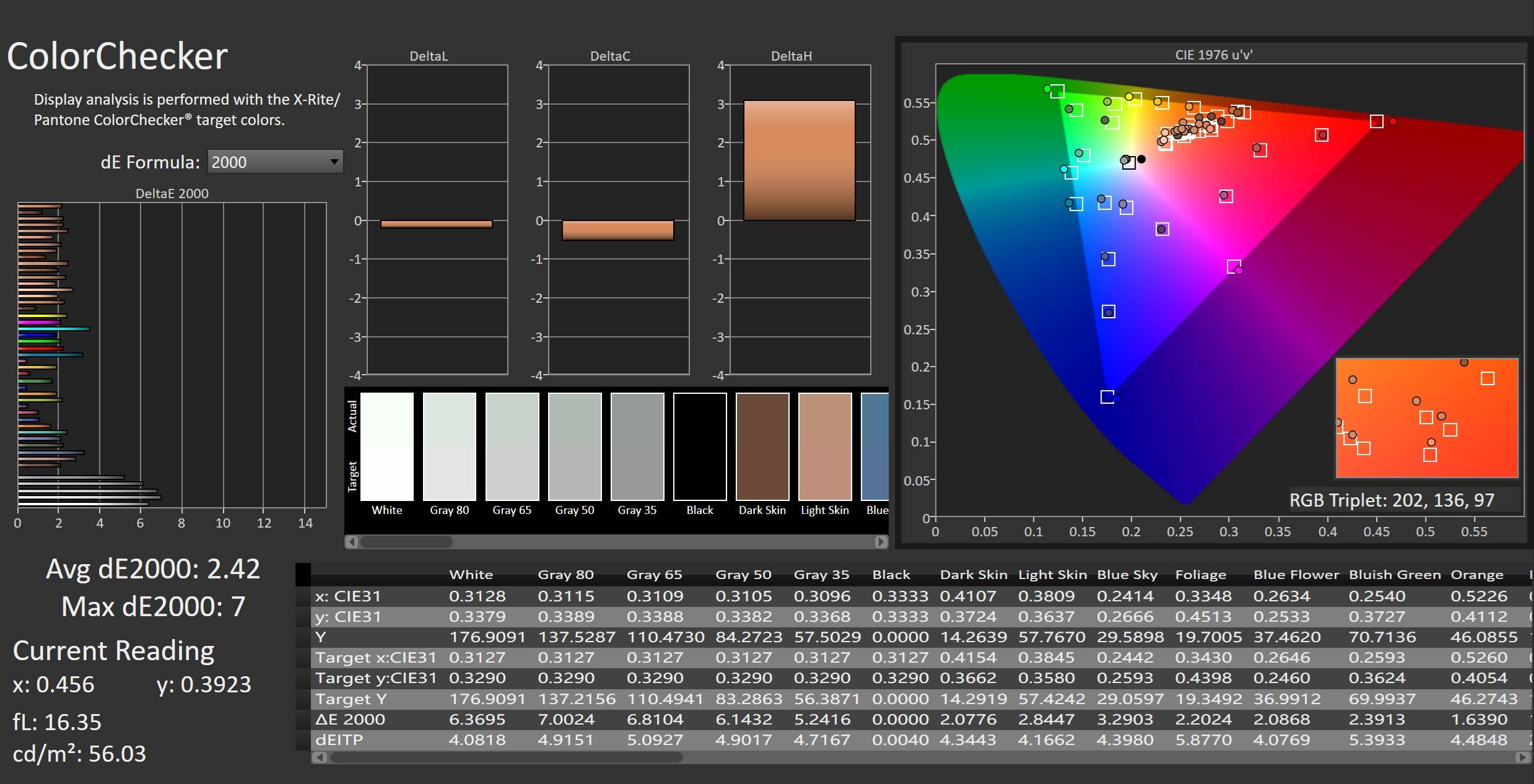1534x784 pixels.
Task: Click the Gray 50 swatch
Action: click(575, 446)
